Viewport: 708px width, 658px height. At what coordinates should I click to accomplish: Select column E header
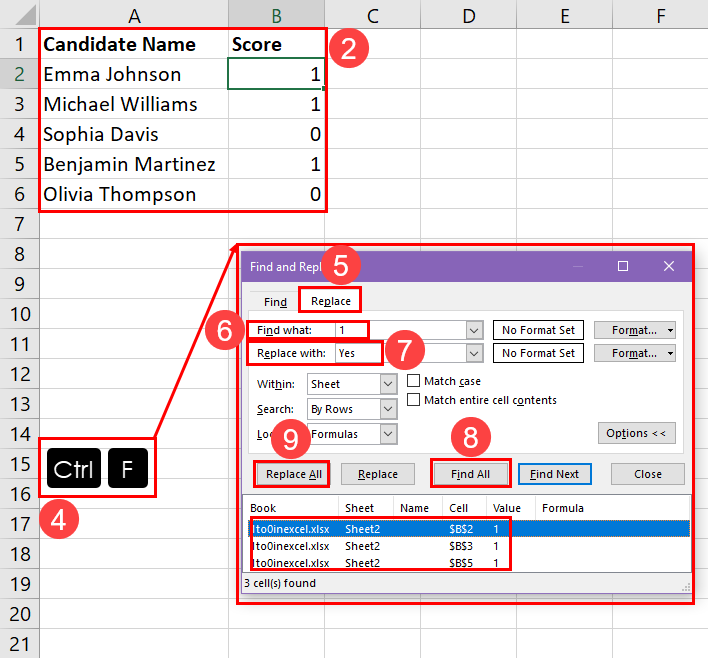coord(564,15)
